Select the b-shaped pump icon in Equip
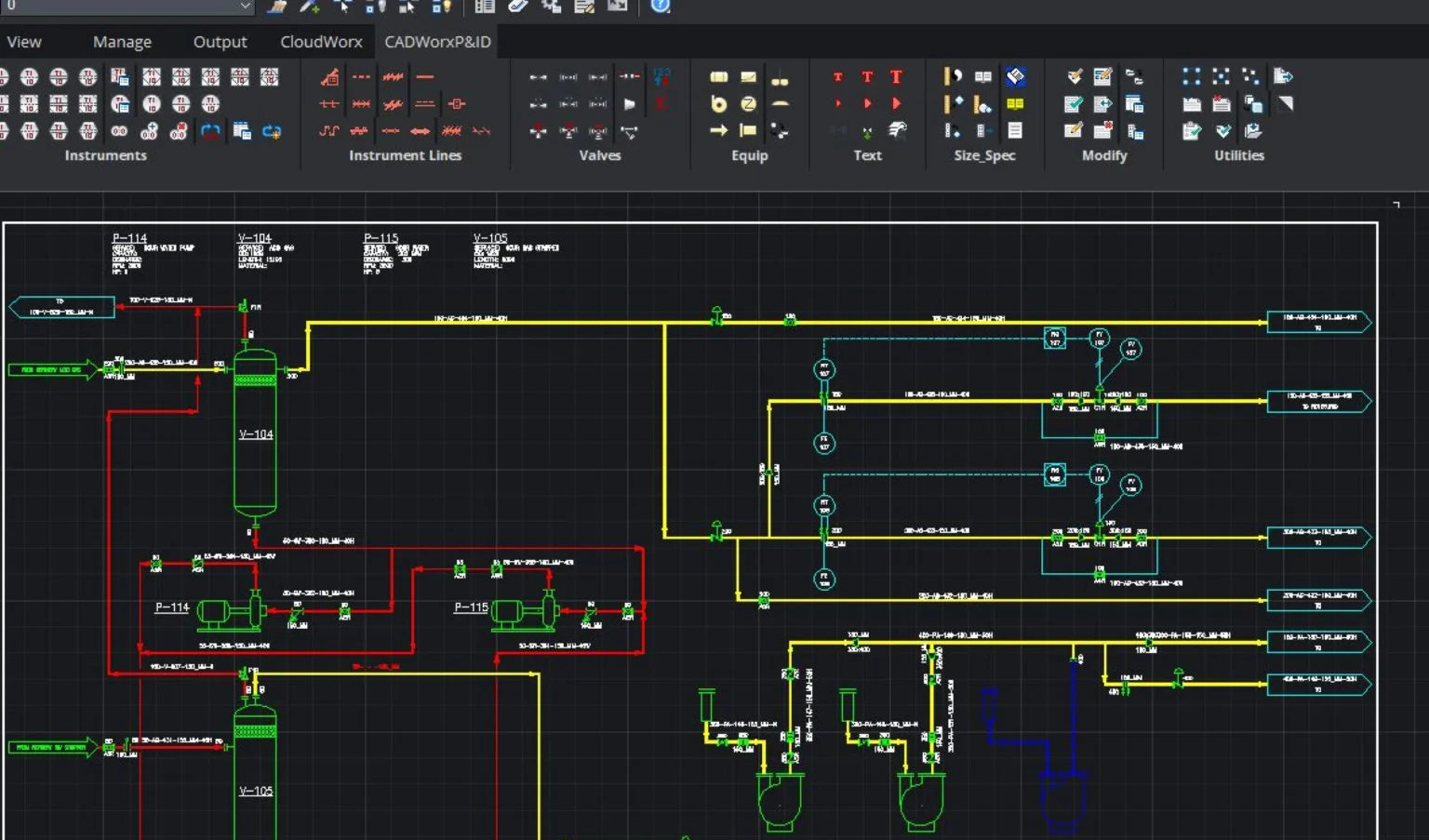1429x840 pixels. [719, 104]
